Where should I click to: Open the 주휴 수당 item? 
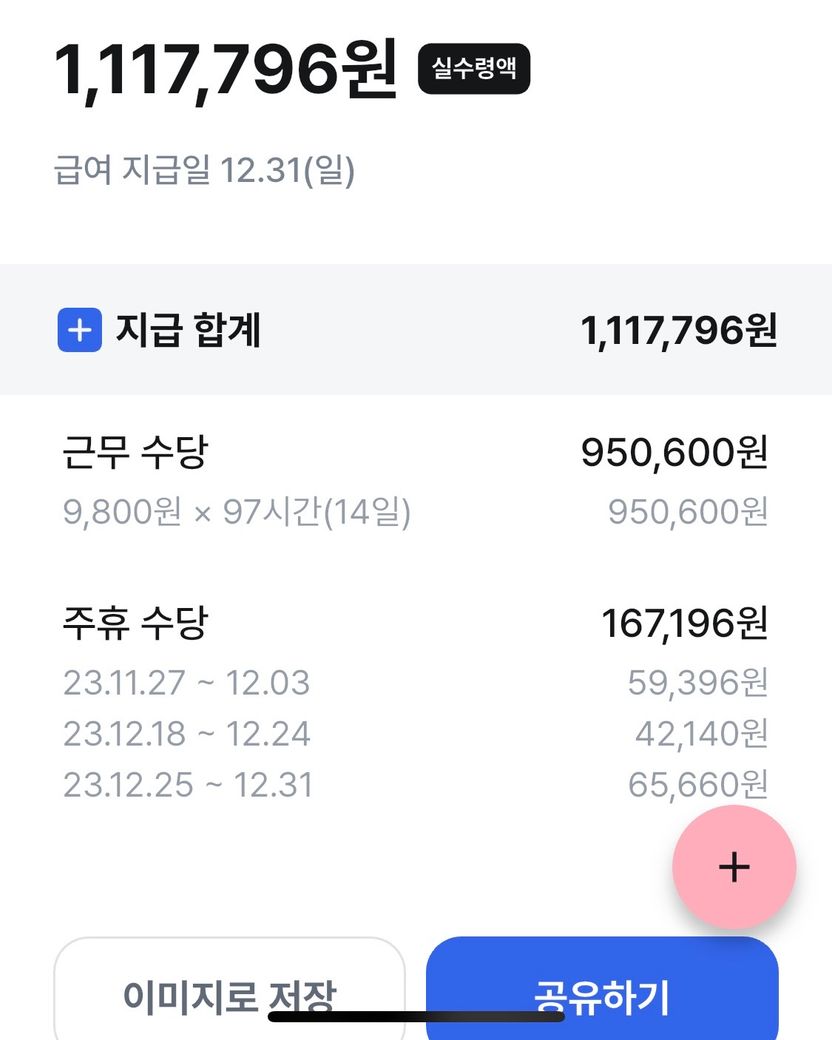pyautogui.click(x=135, y=625)
